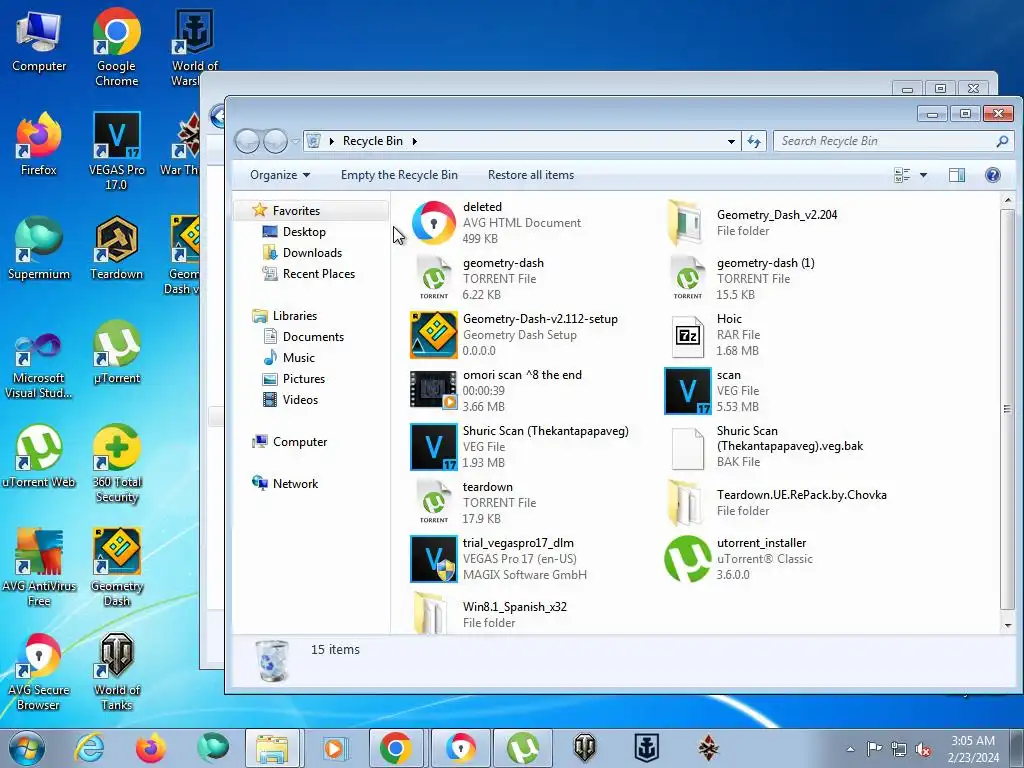Select the utorrent_installer icon
The width and height of the screenshot is (1024, 768).
click(688, 559)
